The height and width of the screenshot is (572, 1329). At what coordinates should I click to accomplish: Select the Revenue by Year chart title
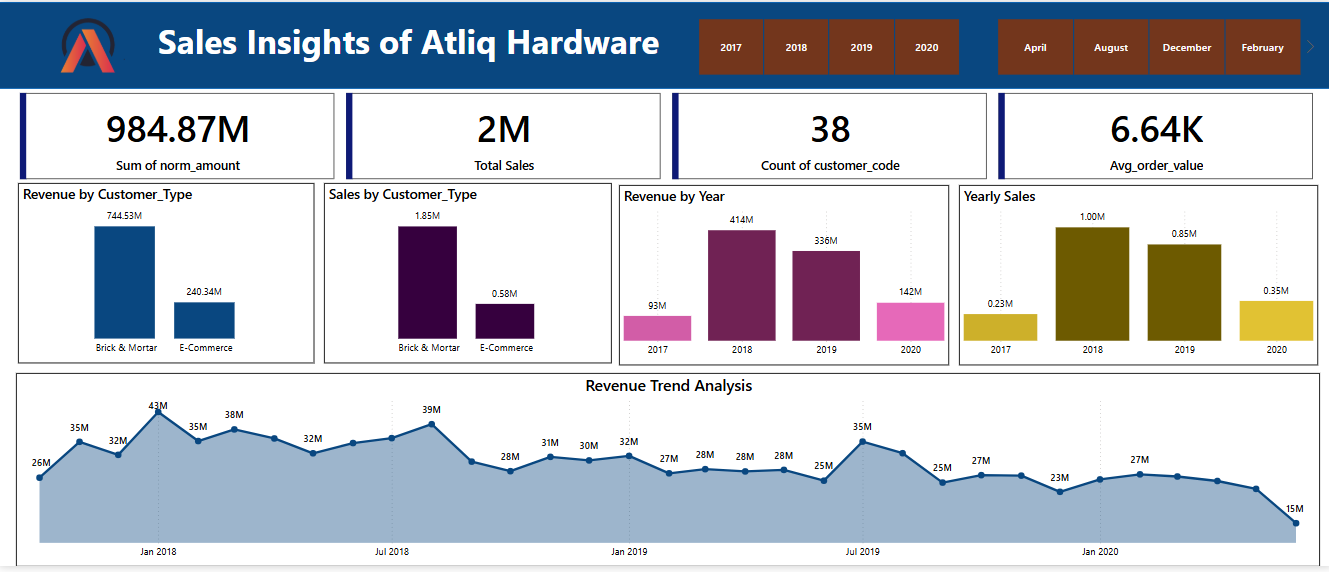[x=674, y=196]
